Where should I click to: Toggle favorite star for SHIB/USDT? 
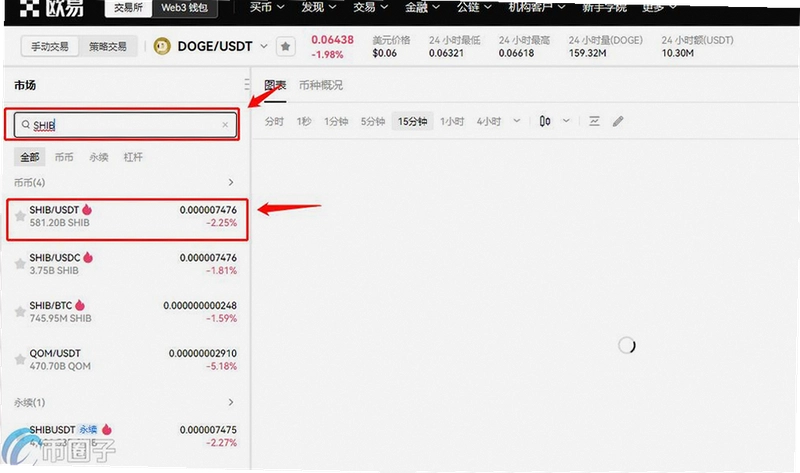coord(20,216)
